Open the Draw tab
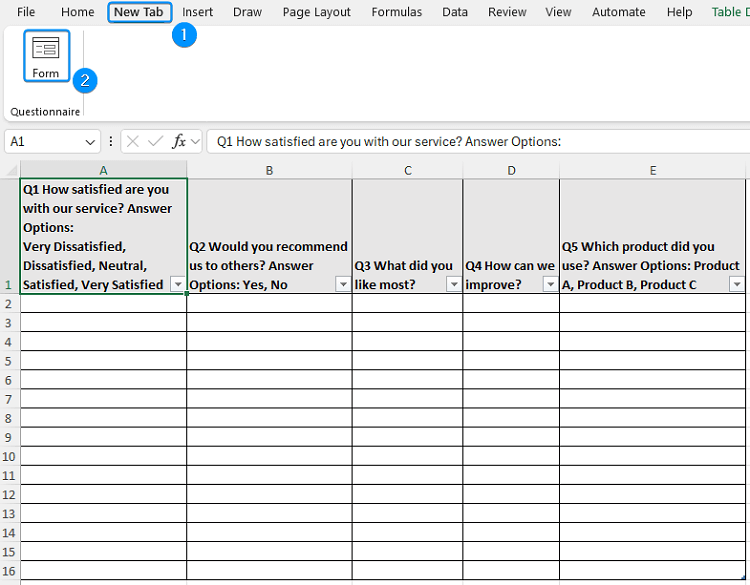 point(247,12)
